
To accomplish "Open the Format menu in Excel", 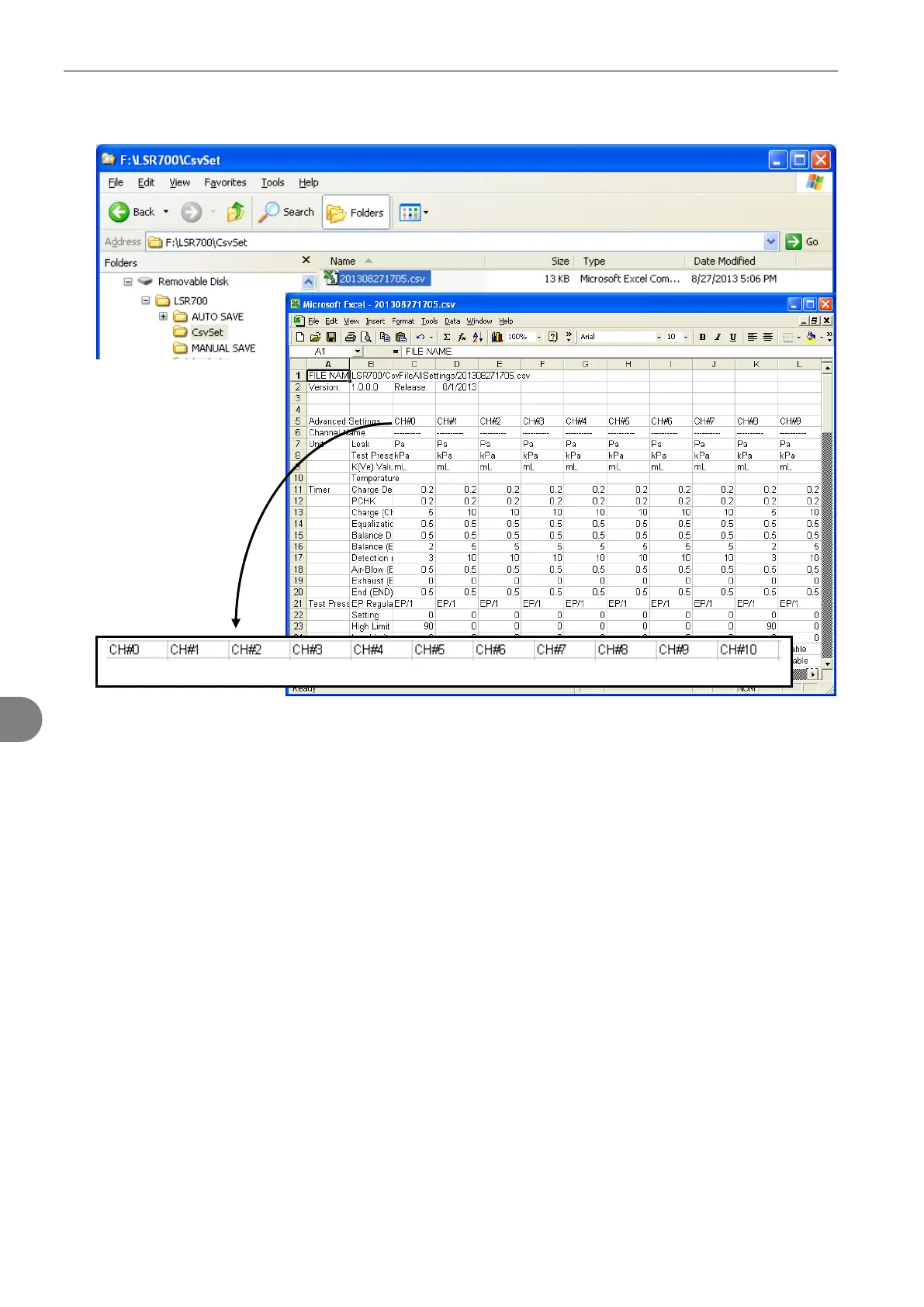I will point(403,321).
